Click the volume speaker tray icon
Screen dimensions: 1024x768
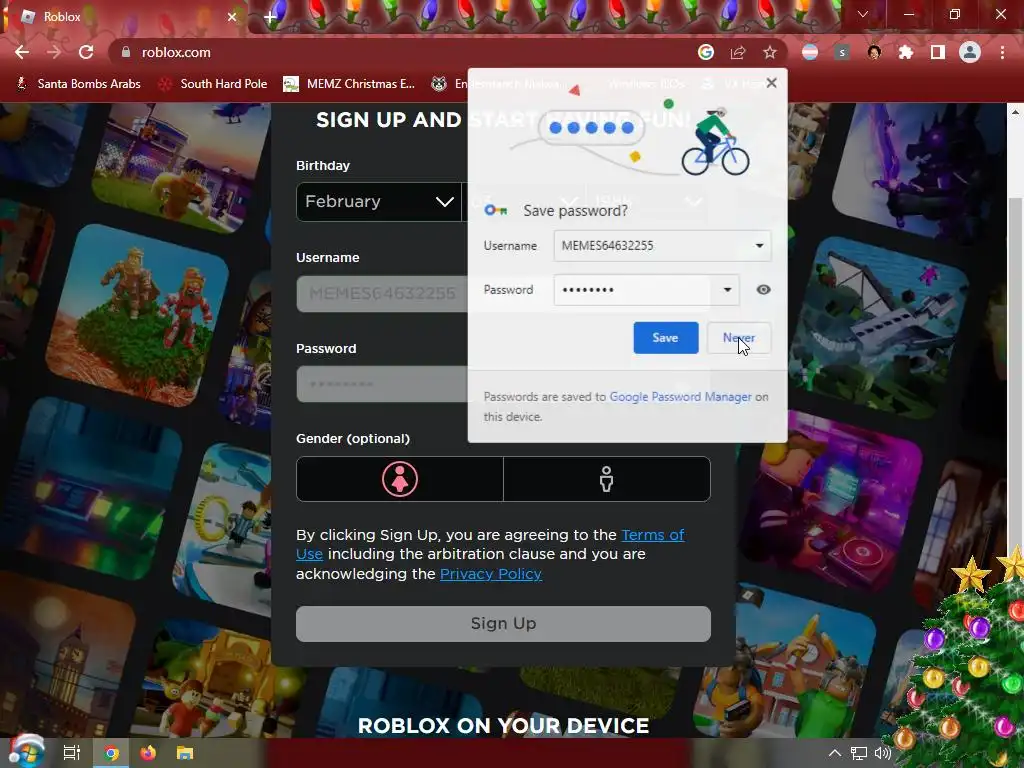(x=882, y=753)
